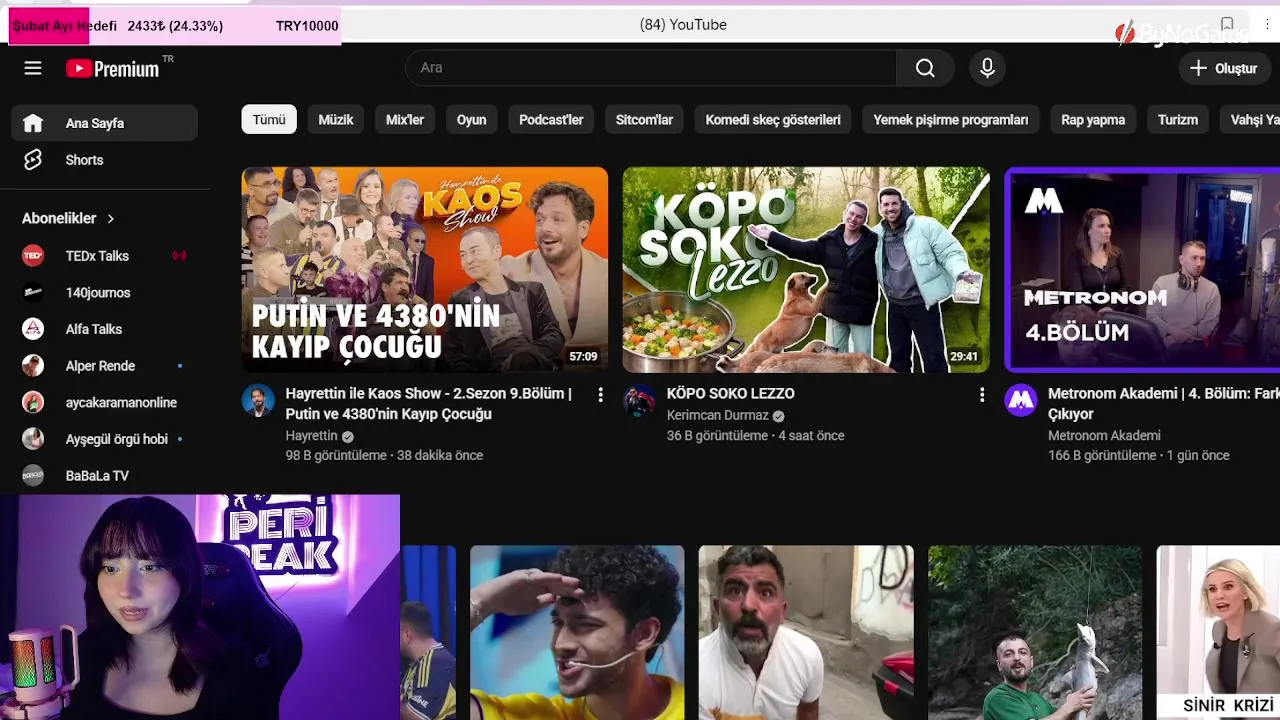Select the Müzik filter chip
Screen dimensions: 1280x720
click(336, 120)
